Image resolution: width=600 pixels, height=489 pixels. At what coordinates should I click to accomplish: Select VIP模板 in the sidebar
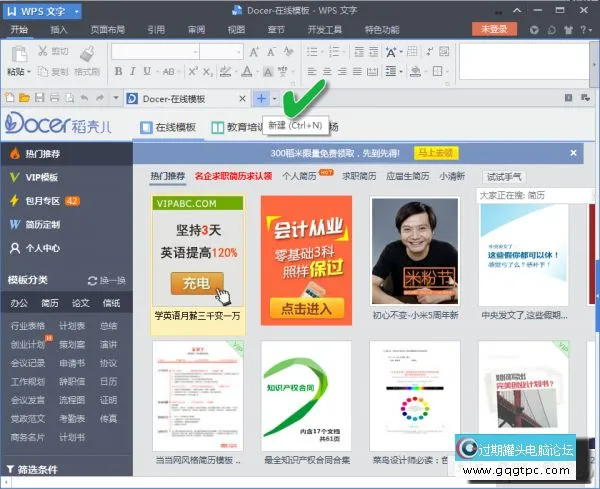point(41,178)
